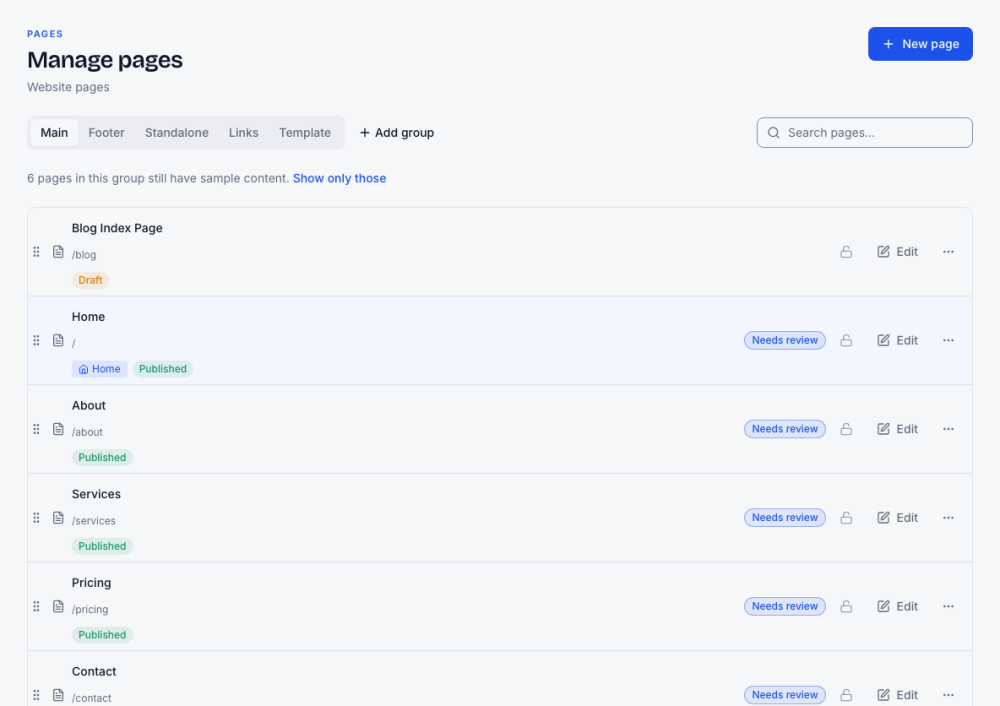
Task: Open the more options menu for the Home row
Action: pos(948,341)
